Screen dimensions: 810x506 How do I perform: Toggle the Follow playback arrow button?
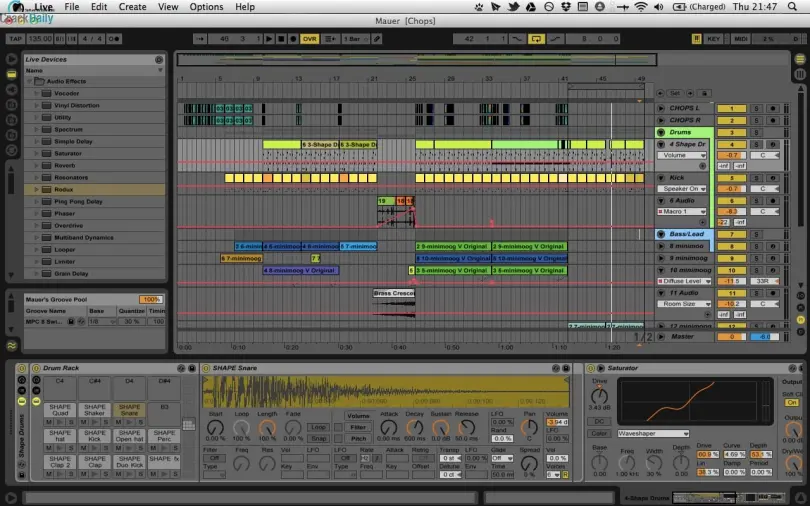200,39
